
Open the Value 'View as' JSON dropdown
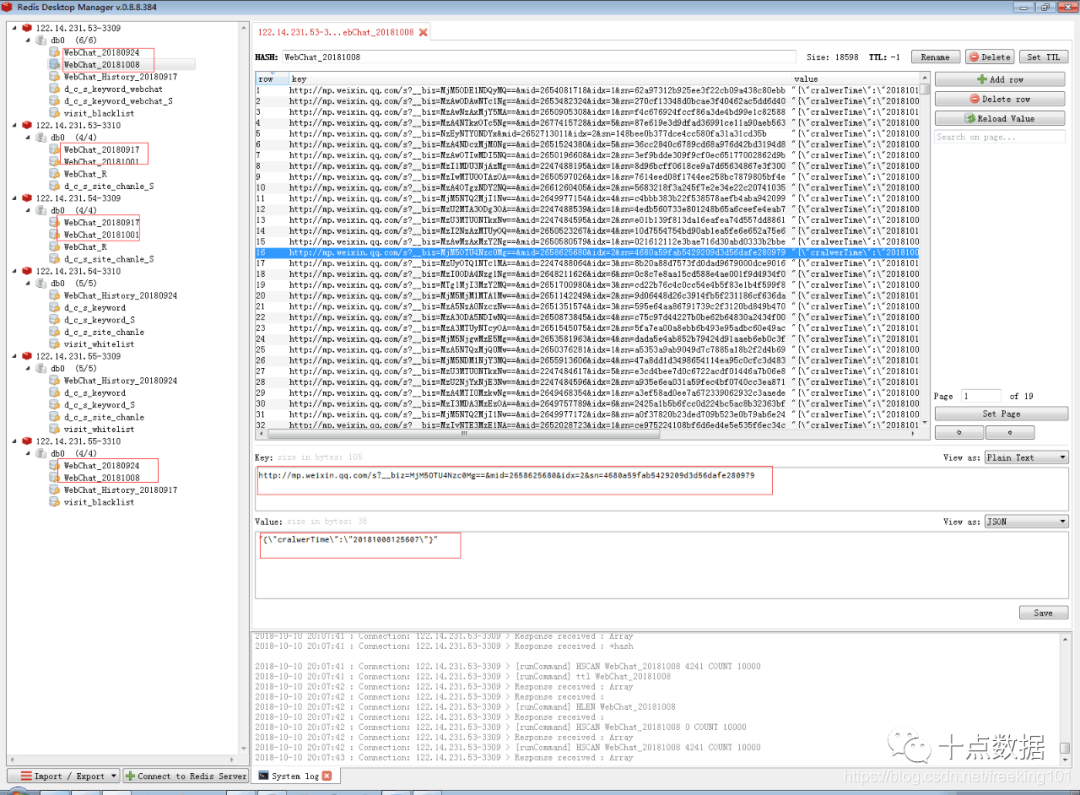click(x=1026, y=522)
